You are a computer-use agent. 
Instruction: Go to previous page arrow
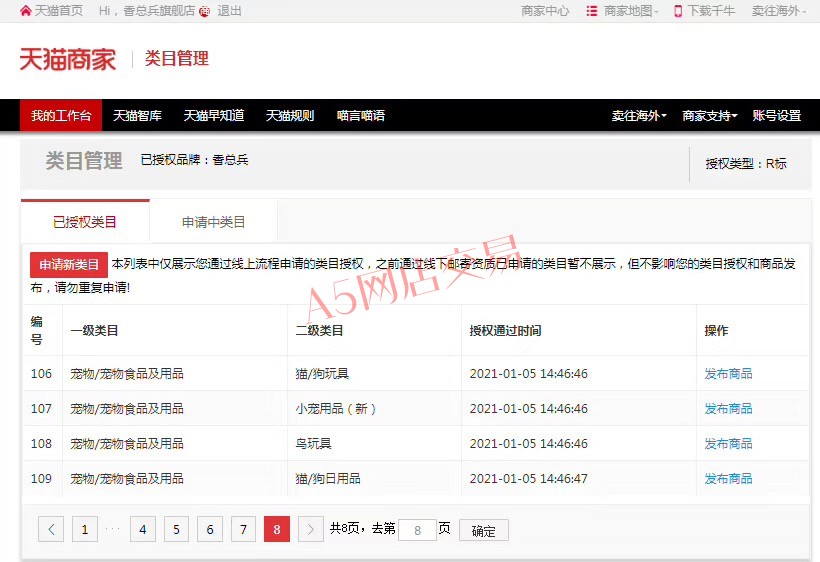51,529
